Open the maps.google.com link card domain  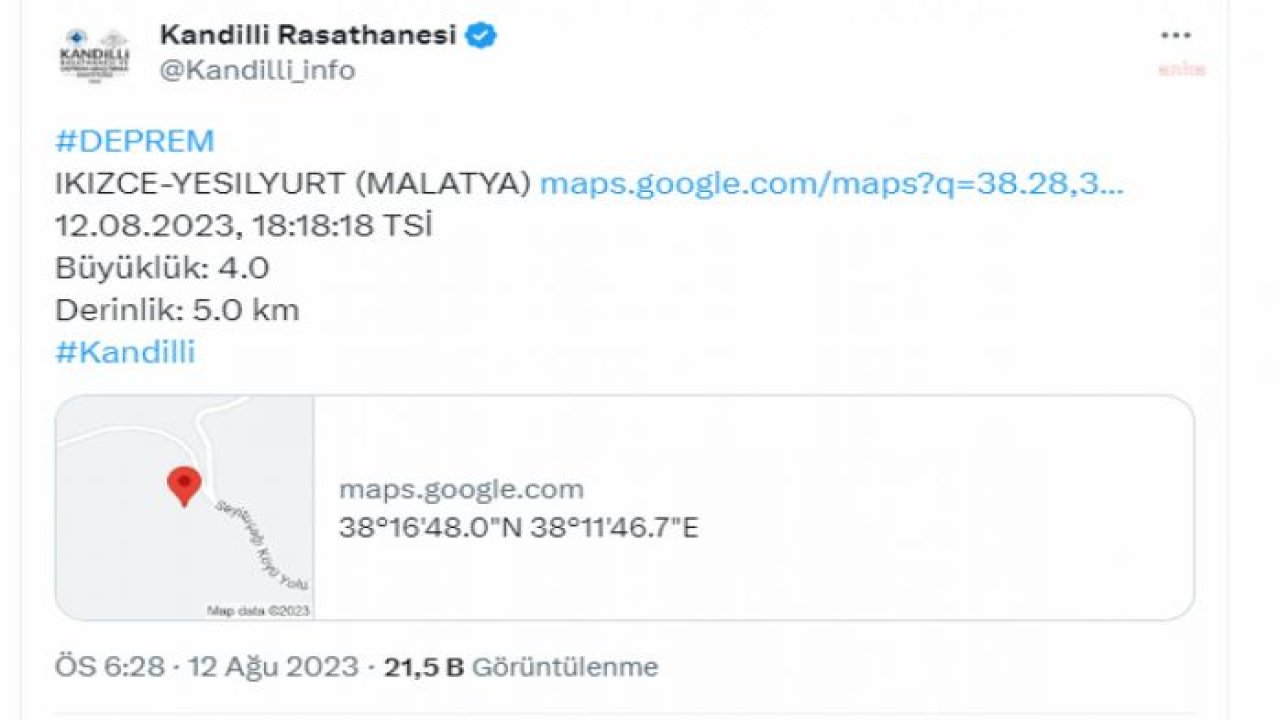[461, 490]
